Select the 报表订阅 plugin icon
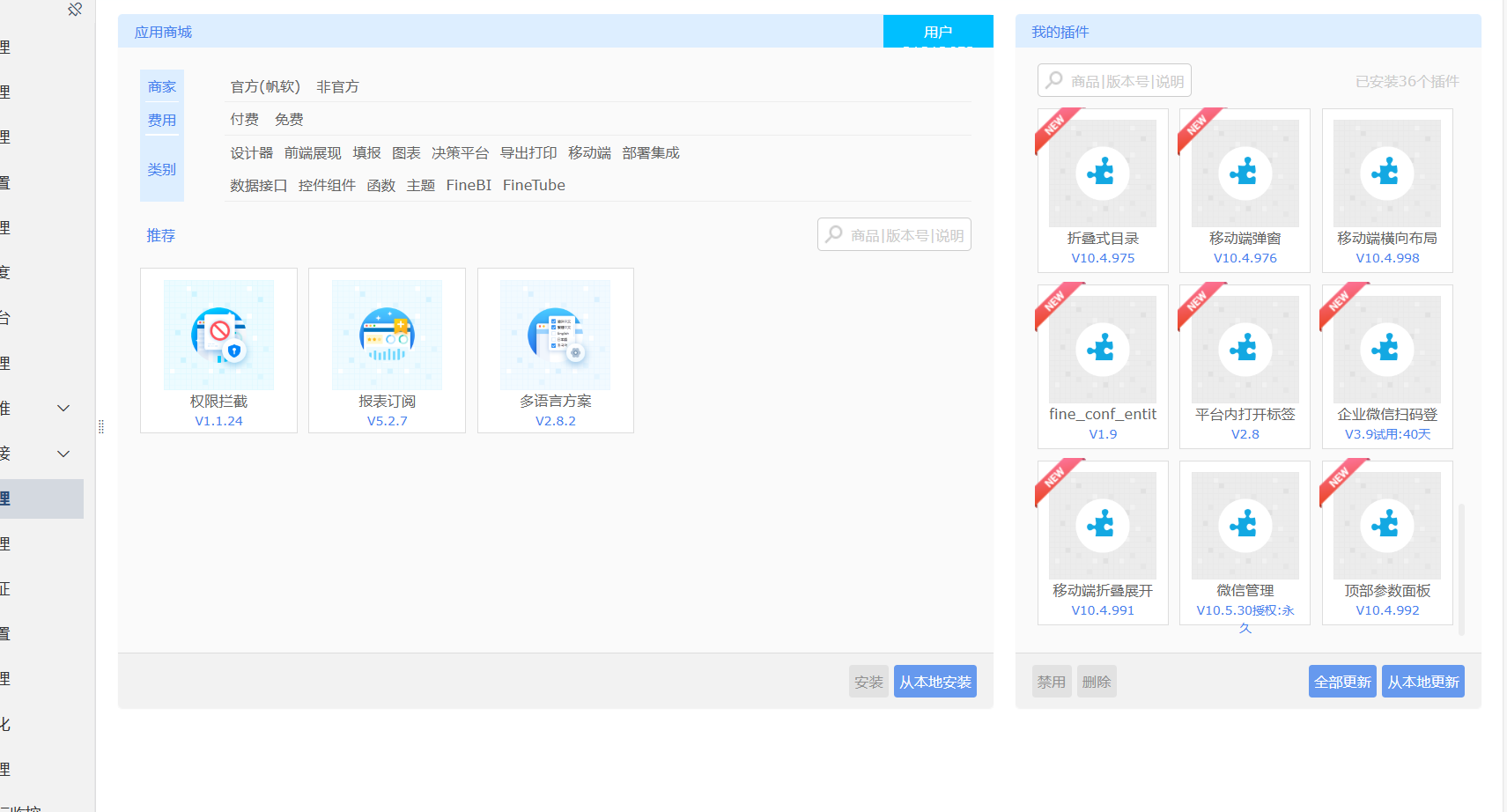The height and width of the screenshot is (812, 1507). tap(387, 335)
